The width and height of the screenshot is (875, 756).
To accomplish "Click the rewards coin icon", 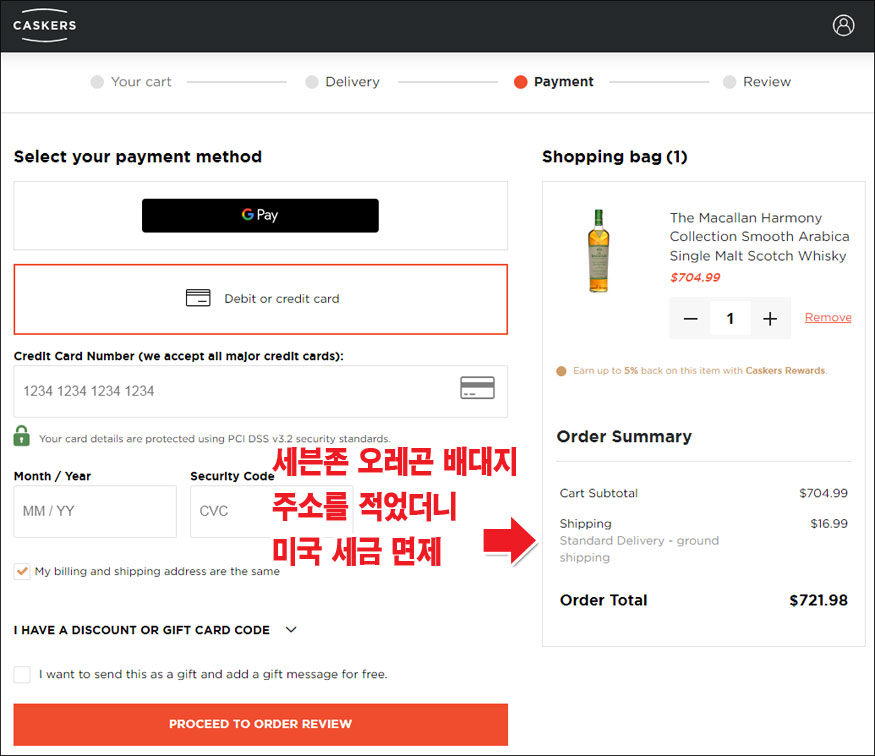I will tap(561, 371).
